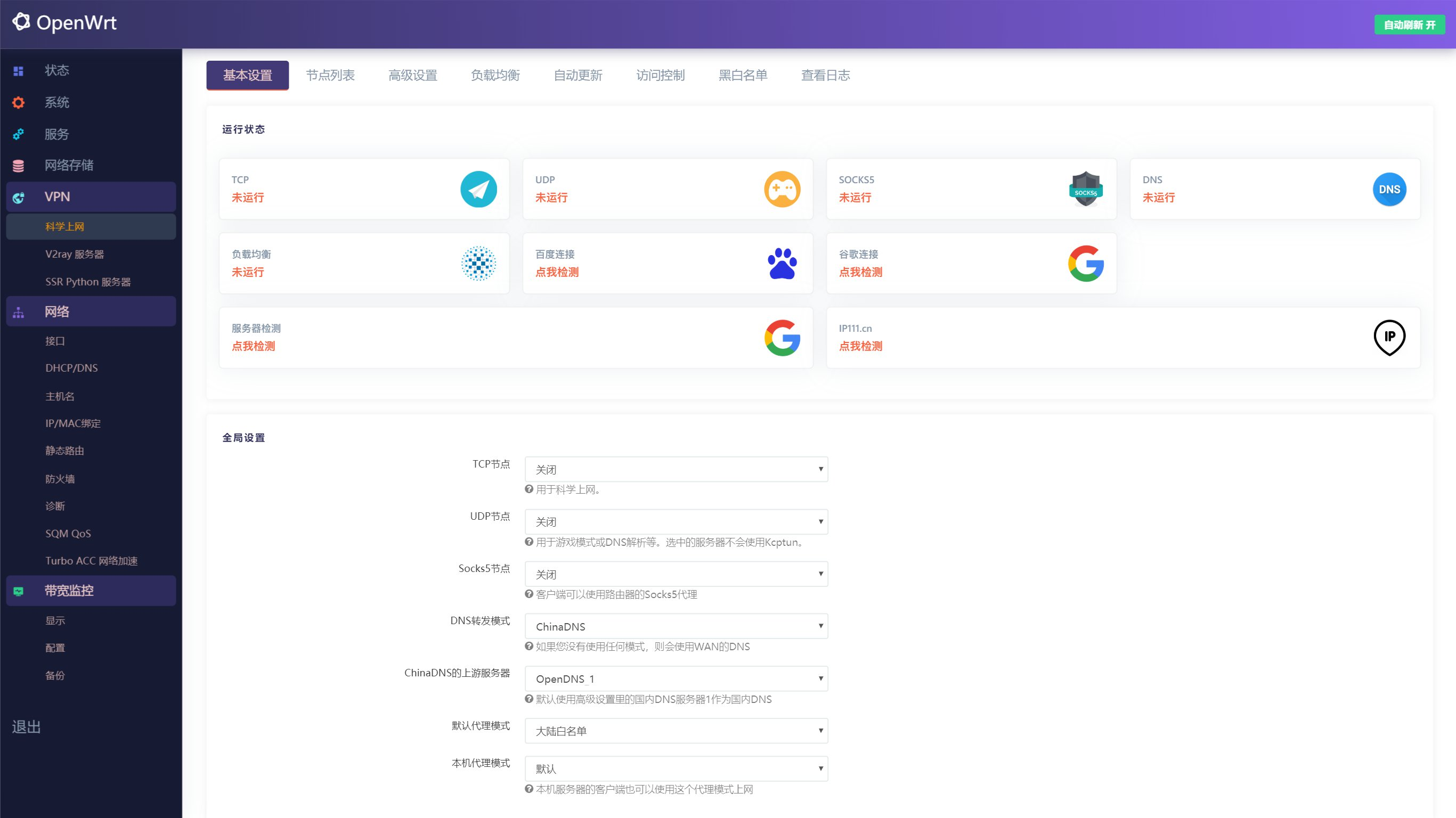The width and height of the screenshot is (1456, 818).
Task: Click help icon beside WAN的DNS hint
Action: click(x=529, y=647)
